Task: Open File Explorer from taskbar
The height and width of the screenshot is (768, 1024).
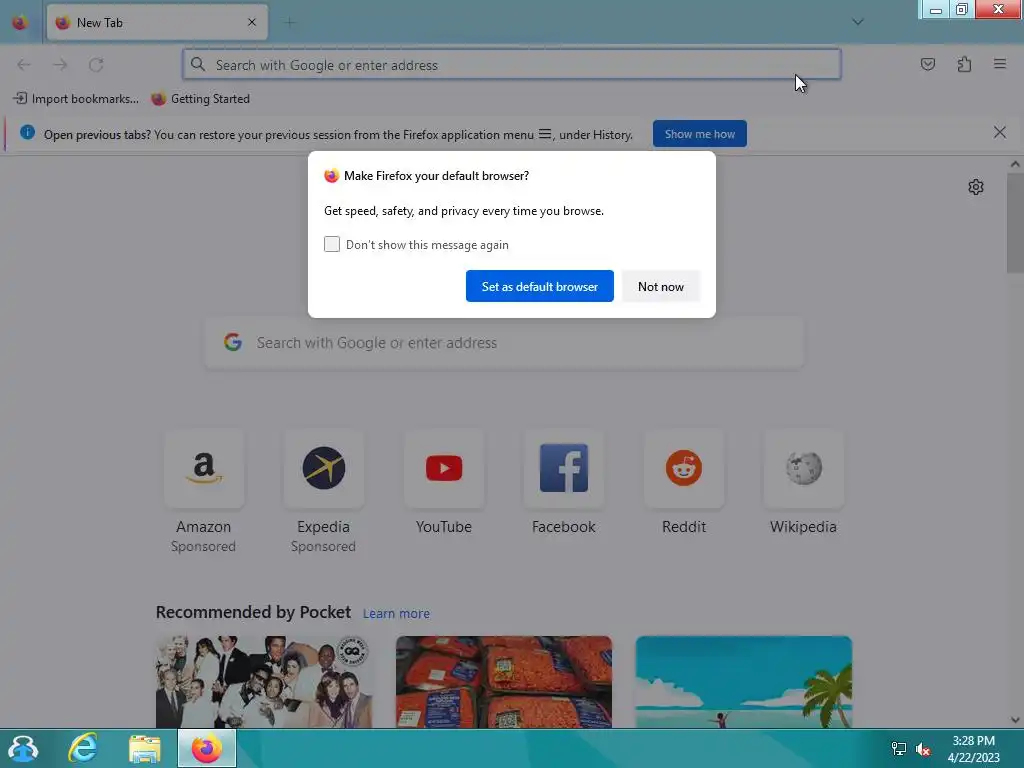Action: coord(144,748)
